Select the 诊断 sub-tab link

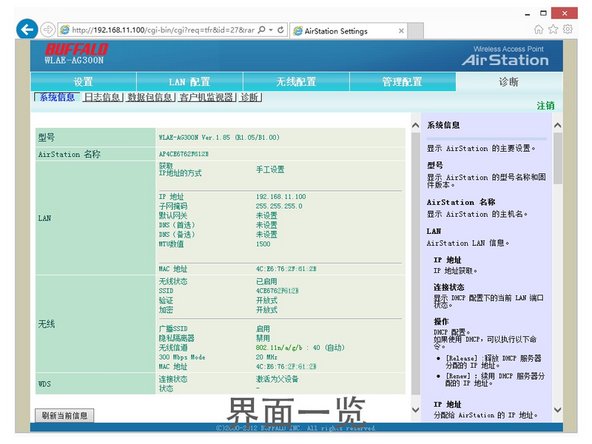(250, 97)
